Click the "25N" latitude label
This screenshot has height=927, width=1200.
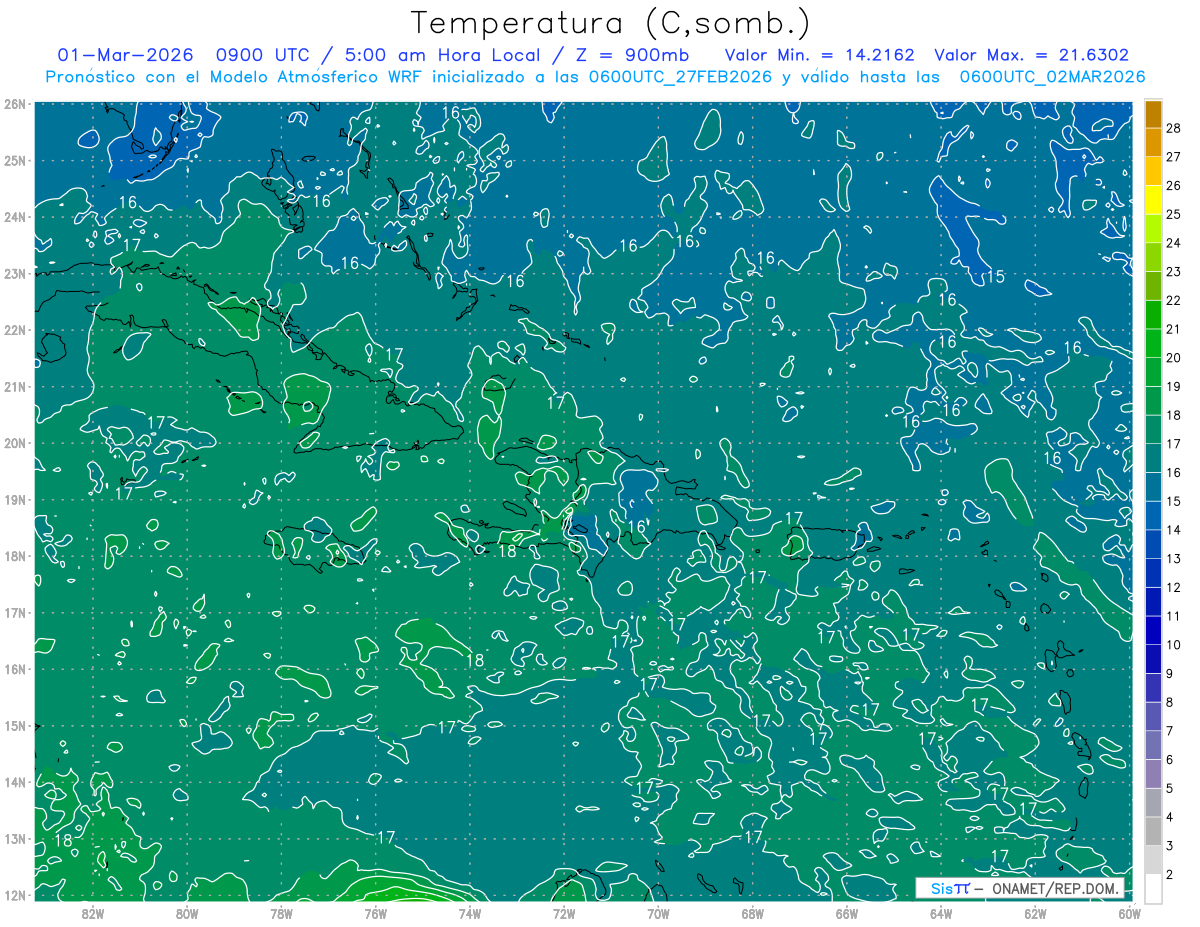tap(14, 161)
